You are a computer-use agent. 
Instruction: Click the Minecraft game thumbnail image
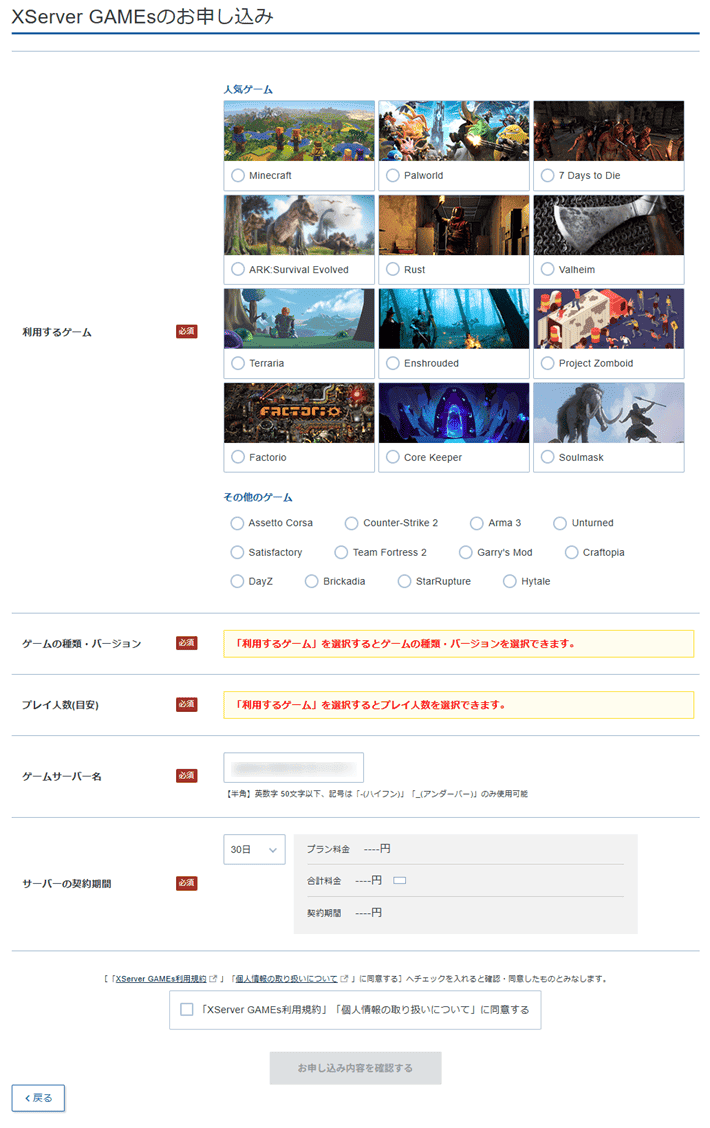point(299,131)
